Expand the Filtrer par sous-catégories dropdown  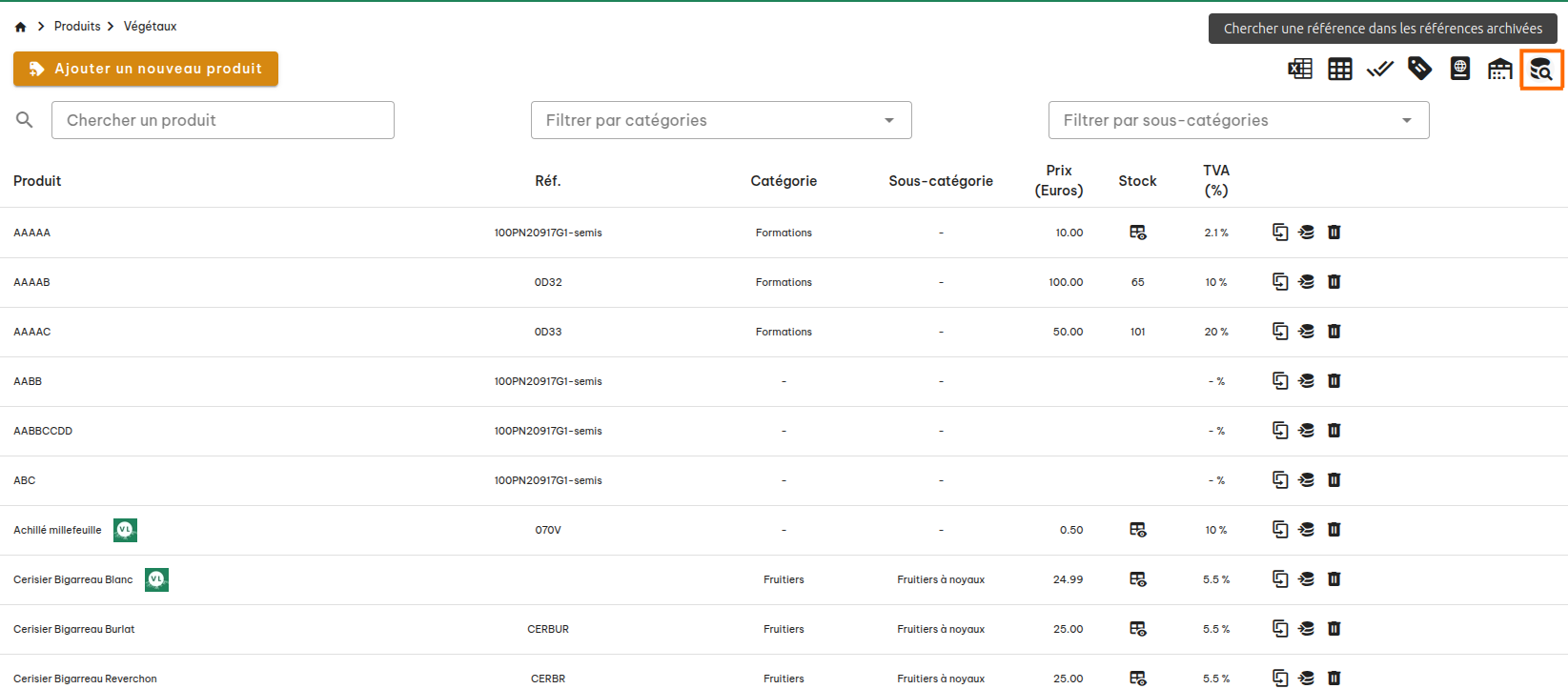click(x=1238, y=120)
